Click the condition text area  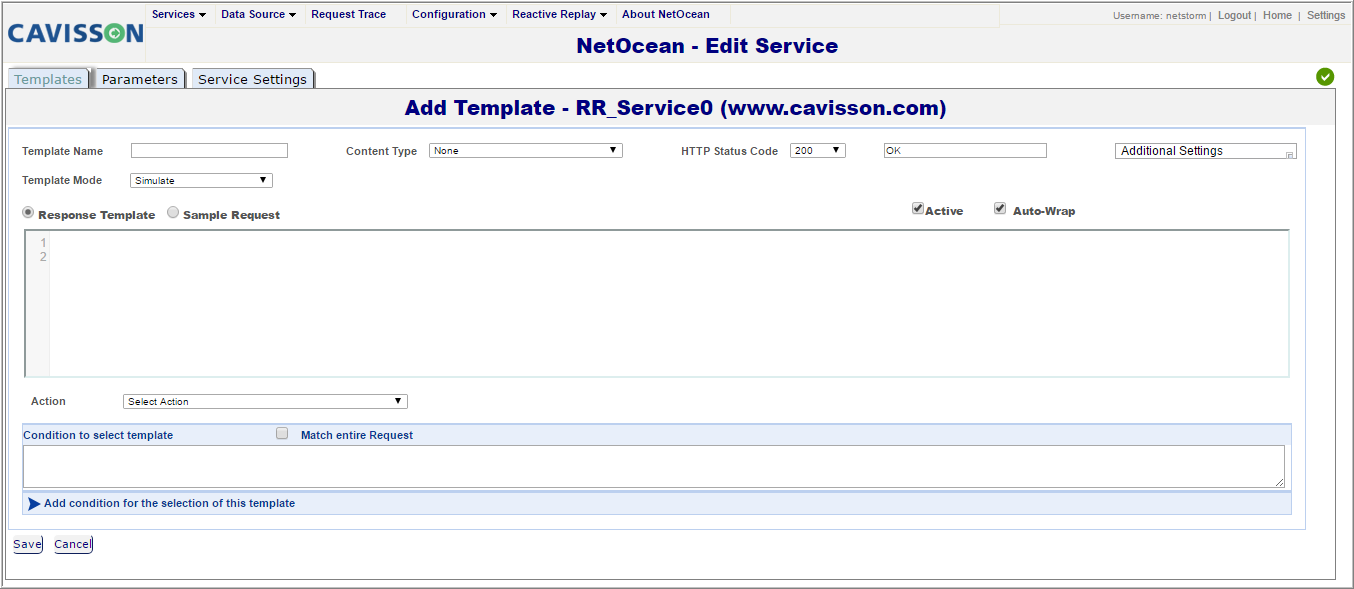pos(654,467)
